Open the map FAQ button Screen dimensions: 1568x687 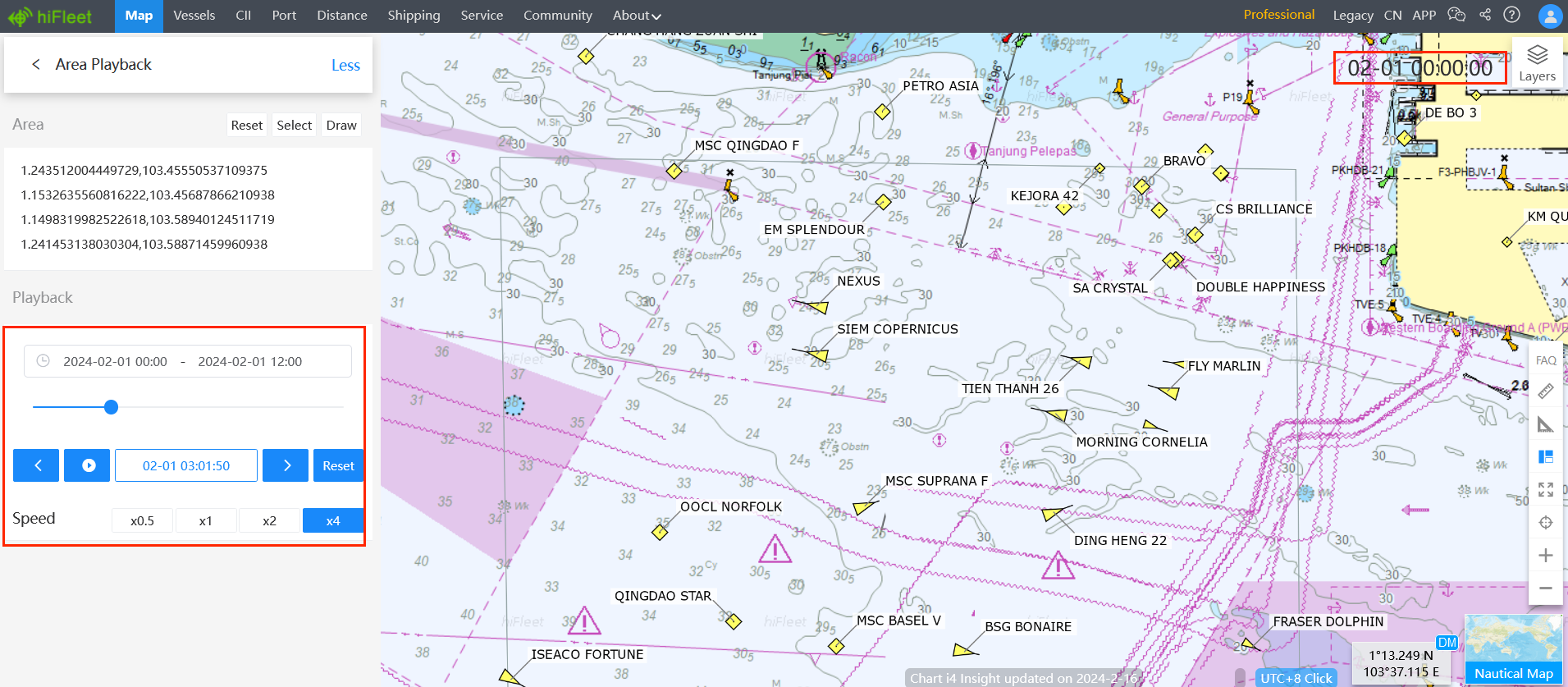(1546, 360)
